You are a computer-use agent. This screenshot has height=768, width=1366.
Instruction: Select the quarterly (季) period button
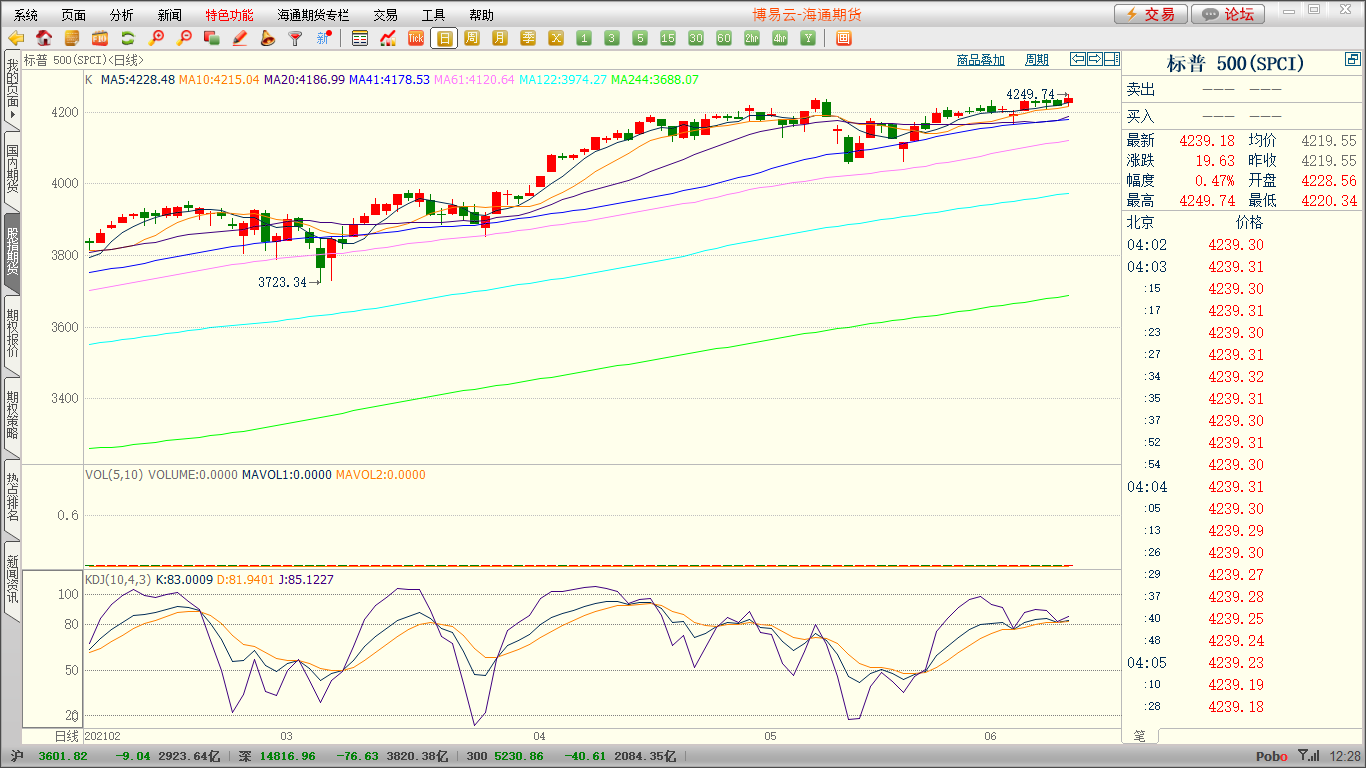point(528,39)
